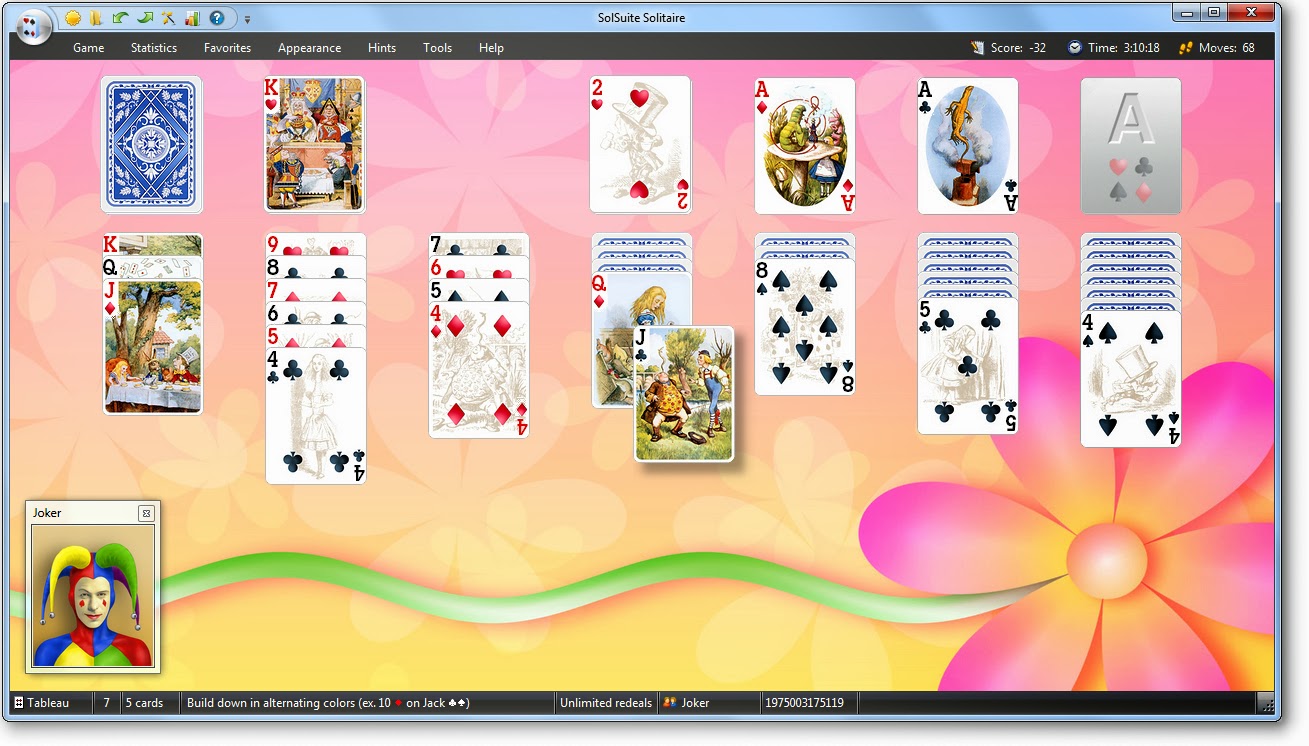Viewport: 1309px width, 746px height.
Task: Click the 2 of hearts foundation pile
Action: (x=641, y=145)
